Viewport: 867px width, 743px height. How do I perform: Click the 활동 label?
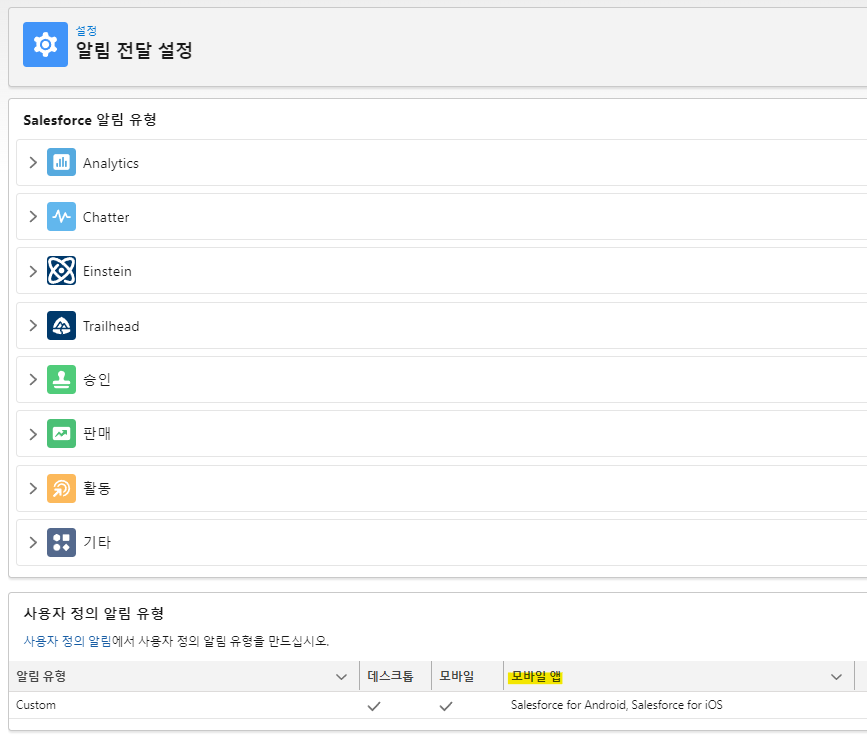[97, 488]
